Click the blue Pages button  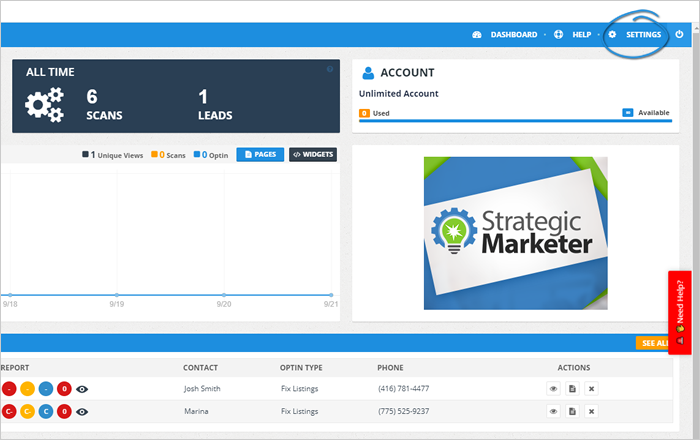[260, 155]
